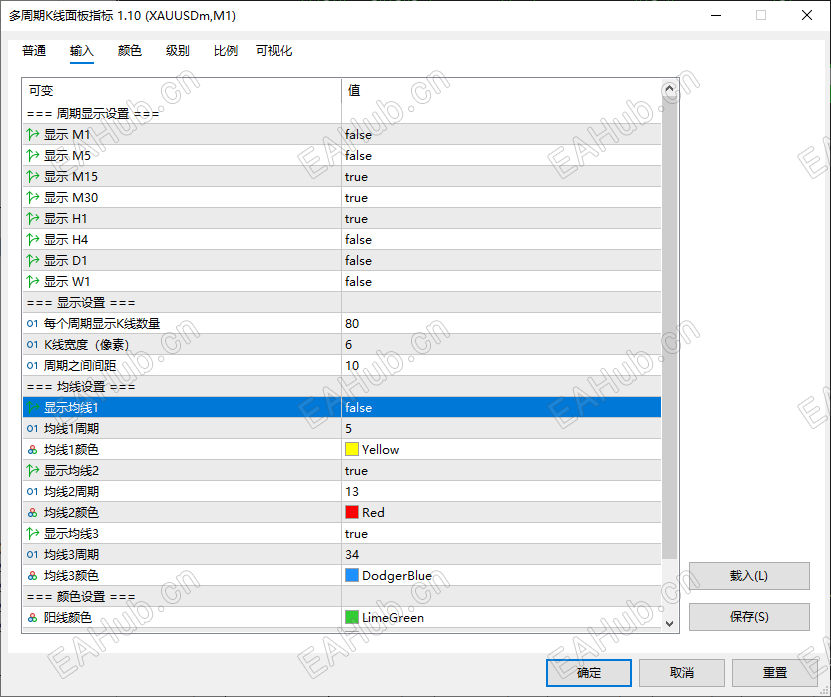This screenshot has height=697, width=831.
Task: Edit the 均线1周期 value 5
Action: (x=501, y=428)
